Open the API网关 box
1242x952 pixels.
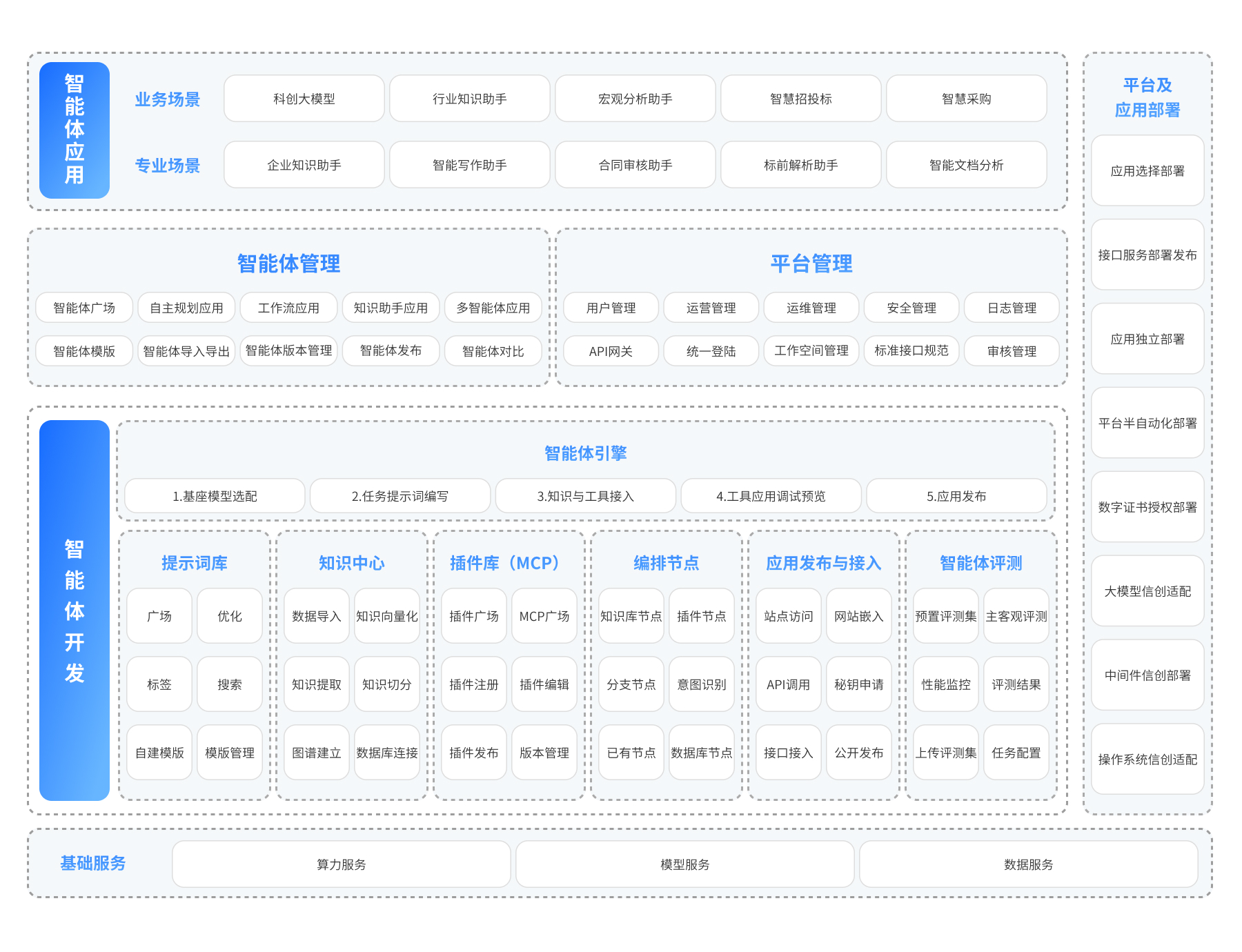(x=611, y=351)
